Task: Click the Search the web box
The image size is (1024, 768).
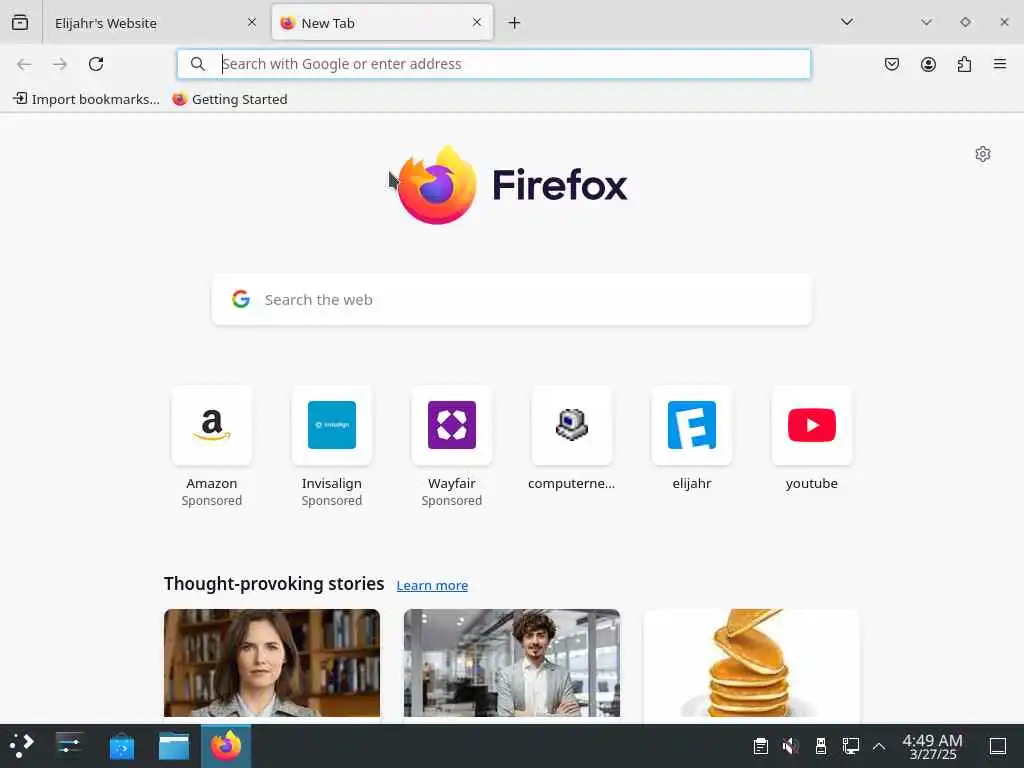Action: click(512, 300)
